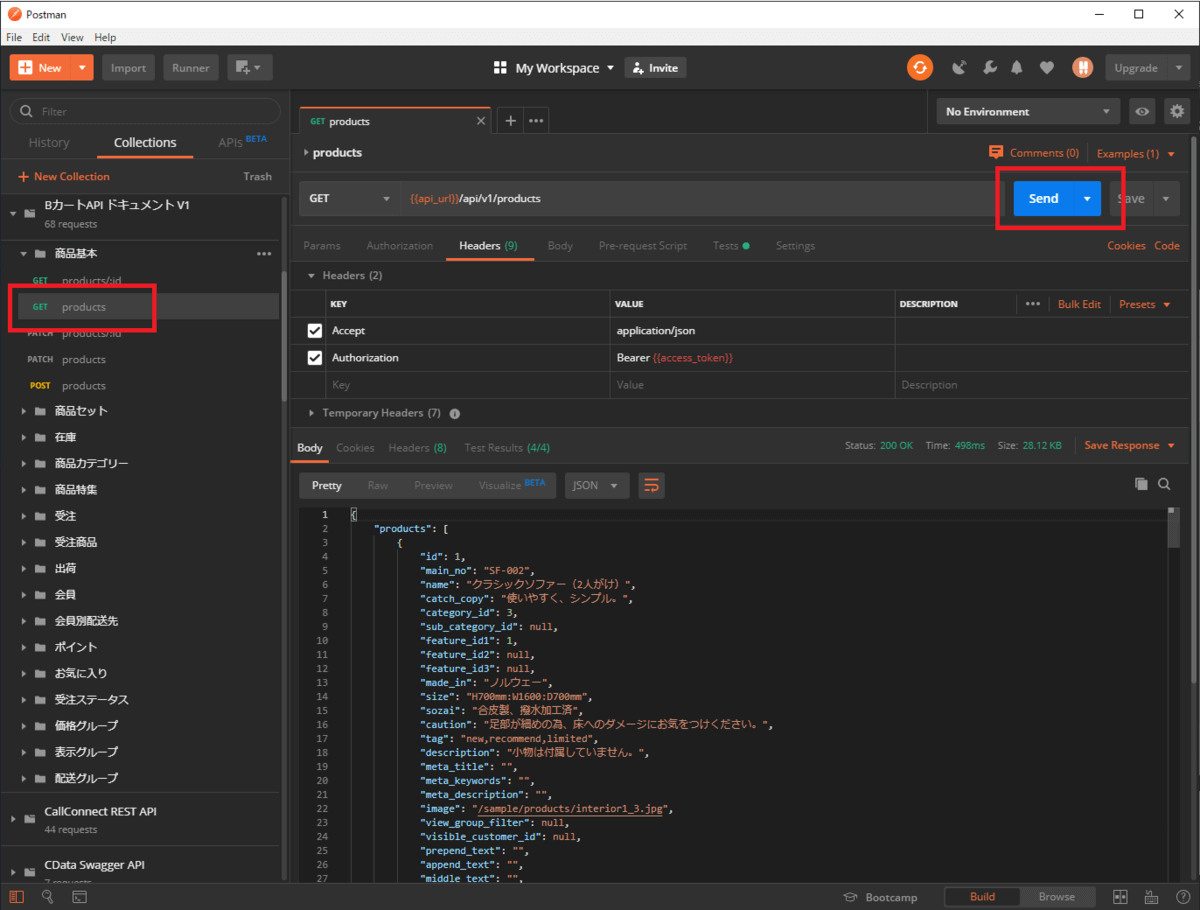Screen dimensions: 1200x910
Task: Open keyboard shortcuts icon in status bar
Action: click(x=1150, y=897)
